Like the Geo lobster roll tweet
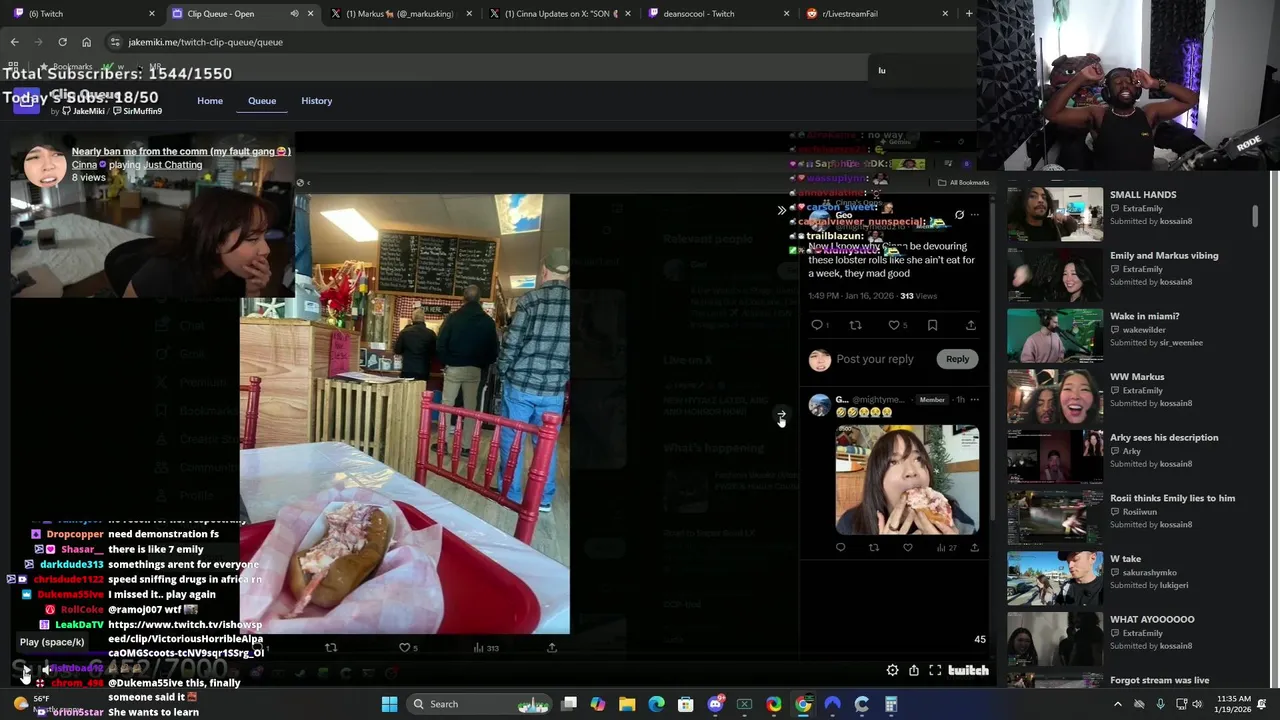 click(x=894, y=325)
